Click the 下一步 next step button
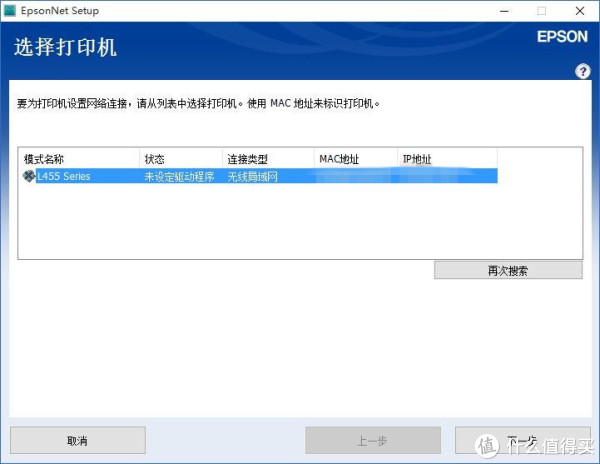Image resolution: width=600 pixels, height=464 pixels. point(523,440)
